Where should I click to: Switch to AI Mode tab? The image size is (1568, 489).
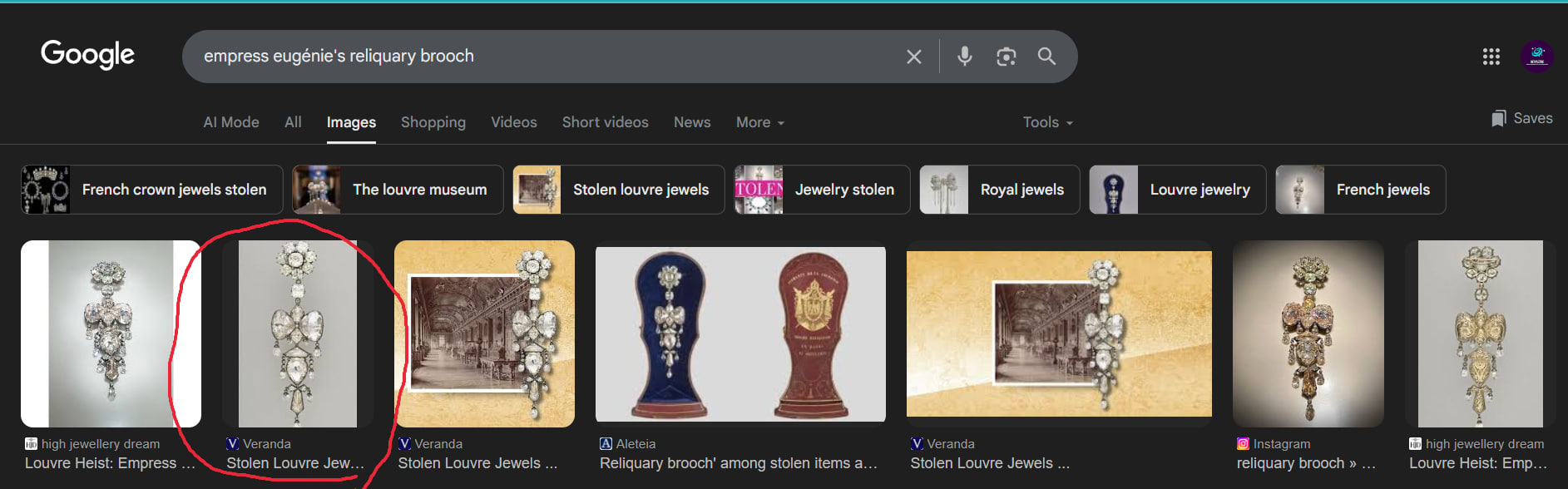point(231,122)
